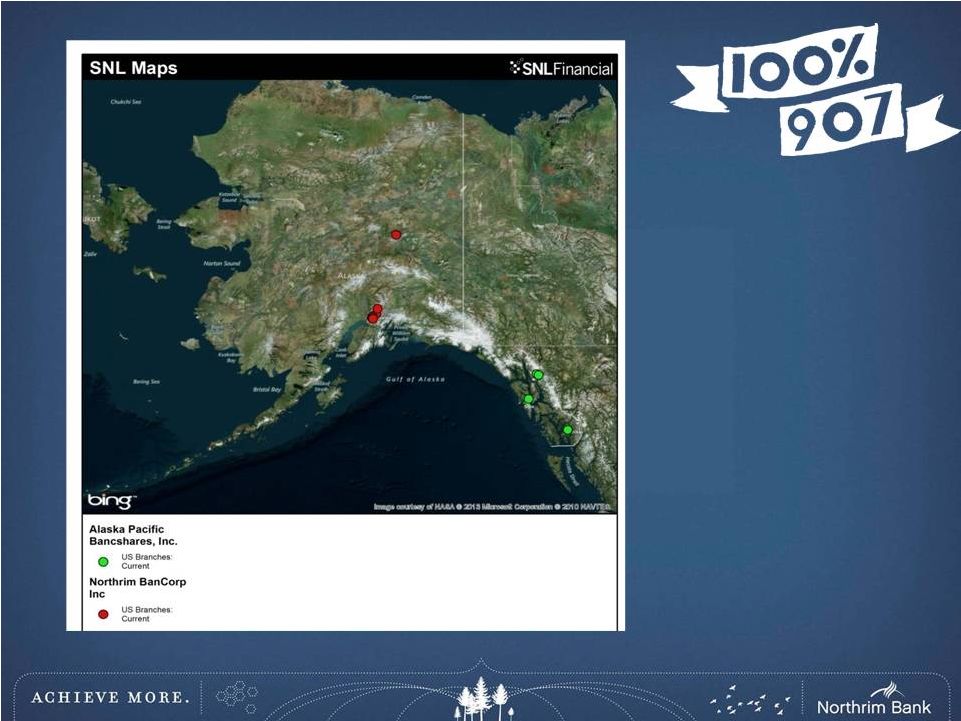Click the bing logo on the map
This screenshot has width=961, height=721.
click(x=111, y=501)
